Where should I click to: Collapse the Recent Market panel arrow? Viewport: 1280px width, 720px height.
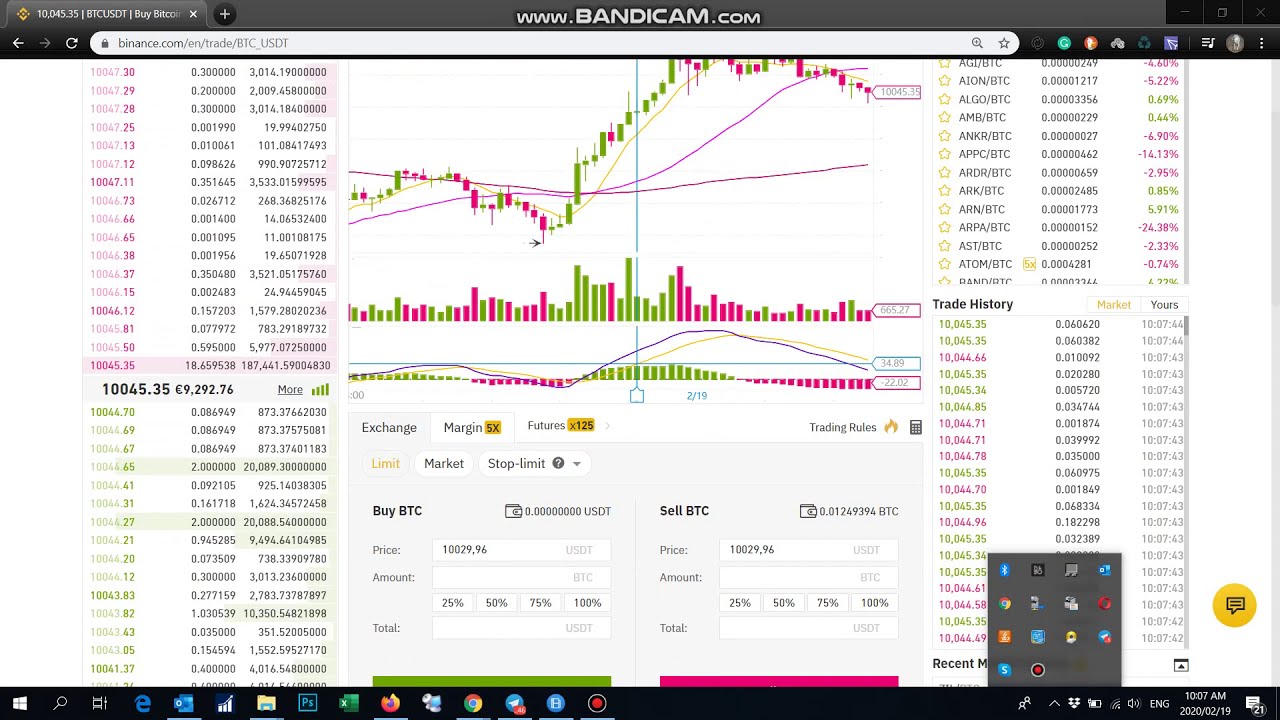(1181, 666)
